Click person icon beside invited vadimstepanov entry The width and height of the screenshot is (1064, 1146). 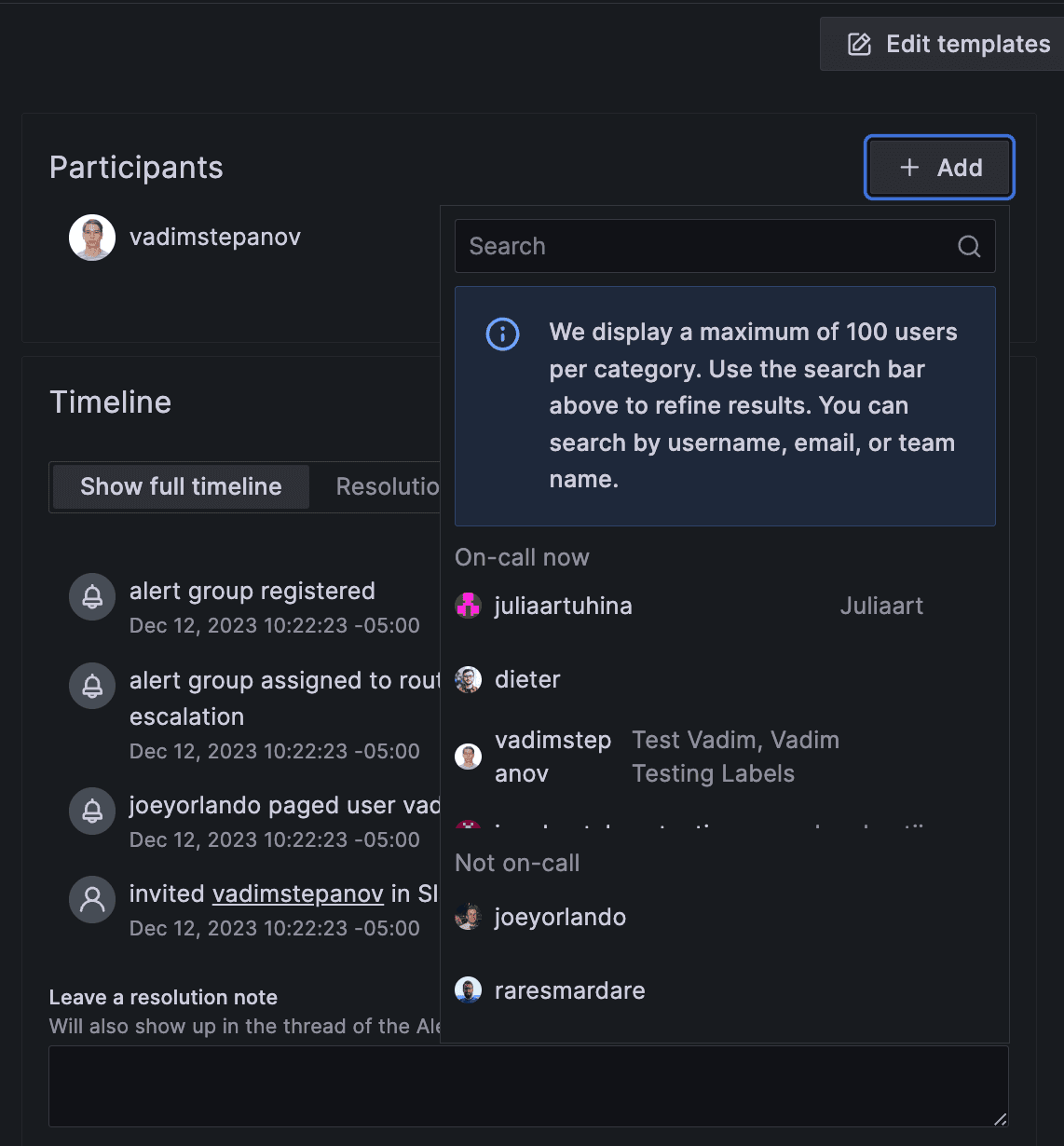pos(92,899)
